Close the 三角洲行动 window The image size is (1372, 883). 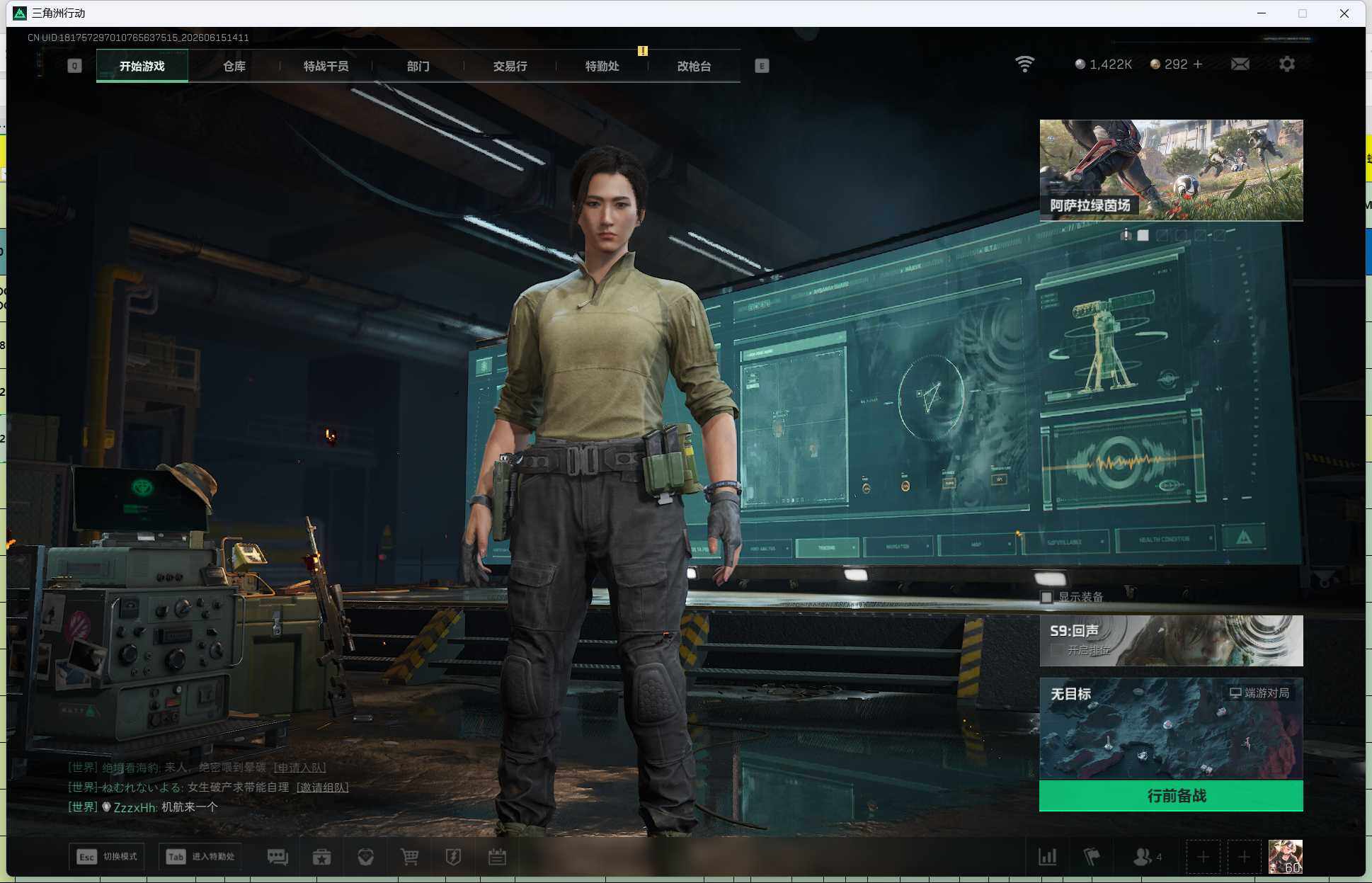1344,13
